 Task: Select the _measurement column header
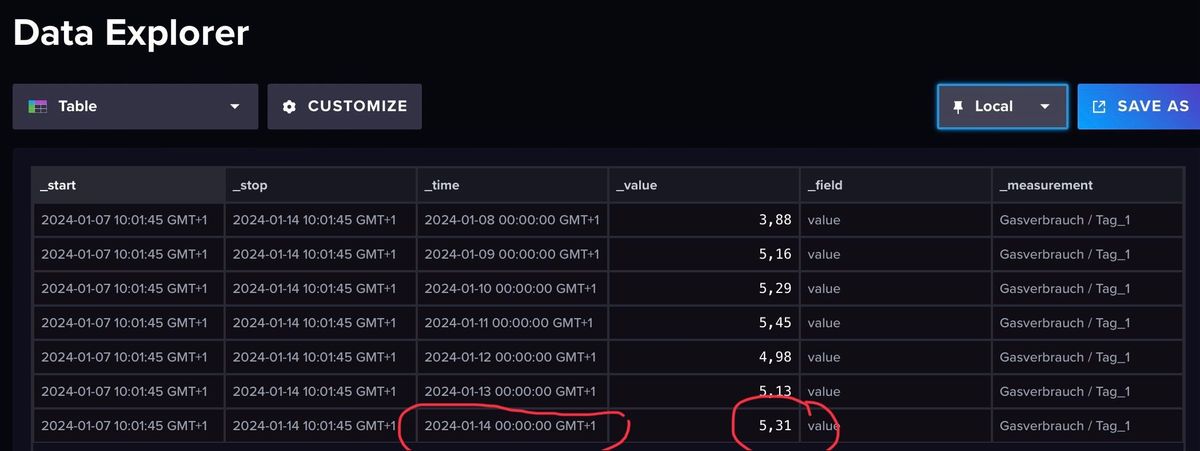tap(1046, 185)
